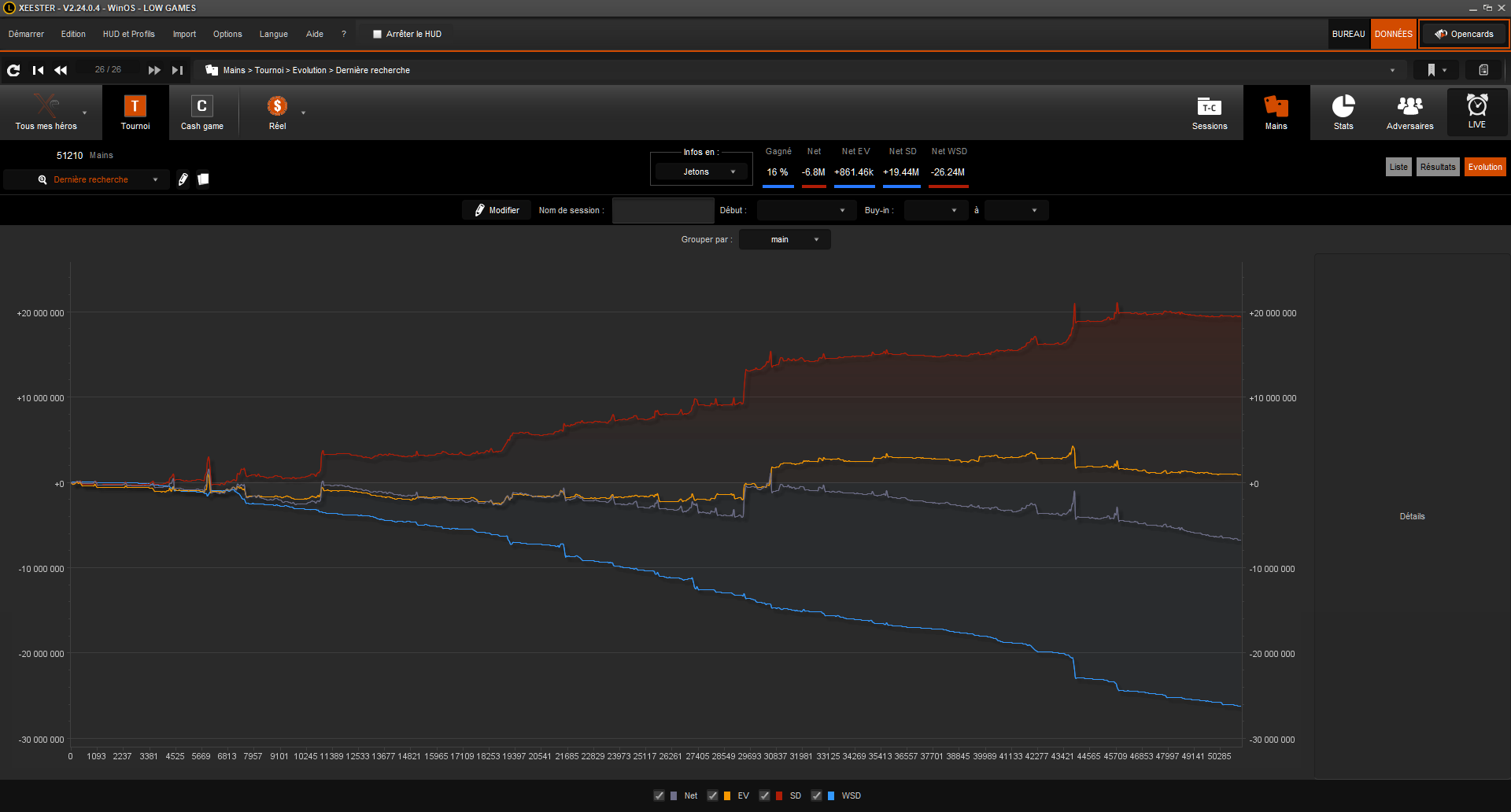Image resolution: width=1511 pixels, height=812 pixels.
Task: Click the XEESTER logo in the title bar
Action: pyautogui.click(x=9, y=8)
